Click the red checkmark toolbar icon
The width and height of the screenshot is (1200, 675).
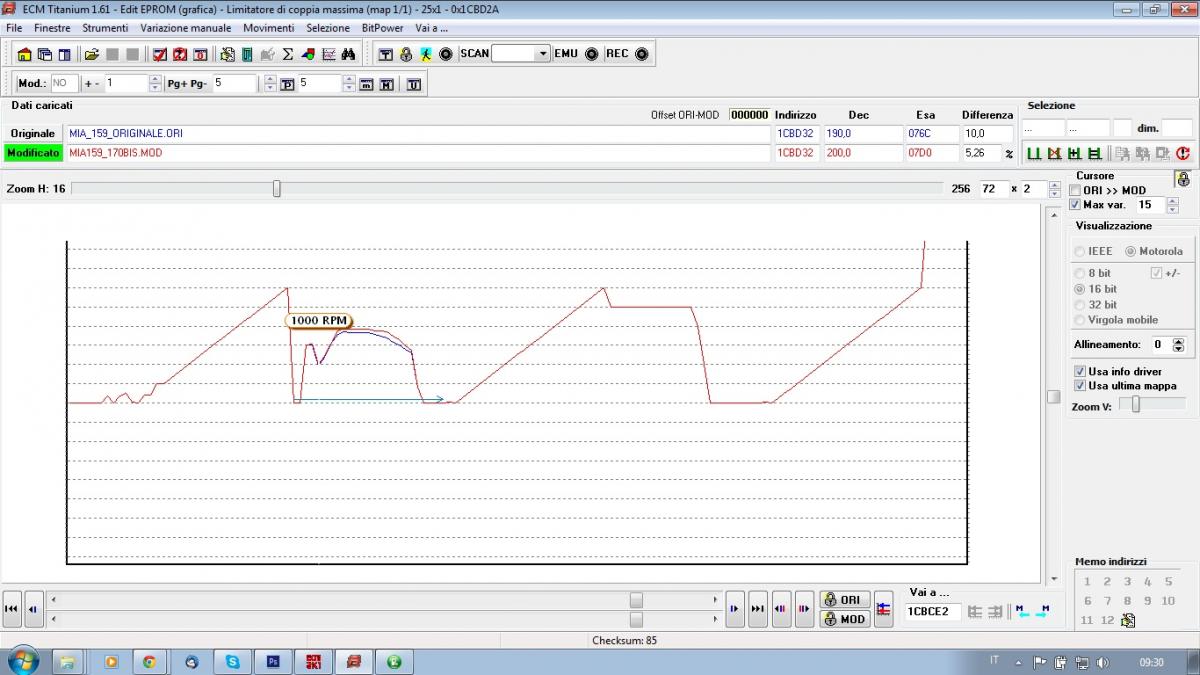pyautogui.click(x=159, y=54)
